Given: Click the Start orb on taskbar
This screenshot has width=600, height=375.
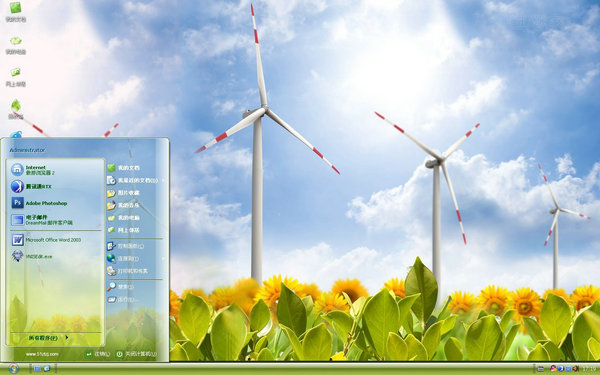Looking at the screenshot, I should coord(13,368).
